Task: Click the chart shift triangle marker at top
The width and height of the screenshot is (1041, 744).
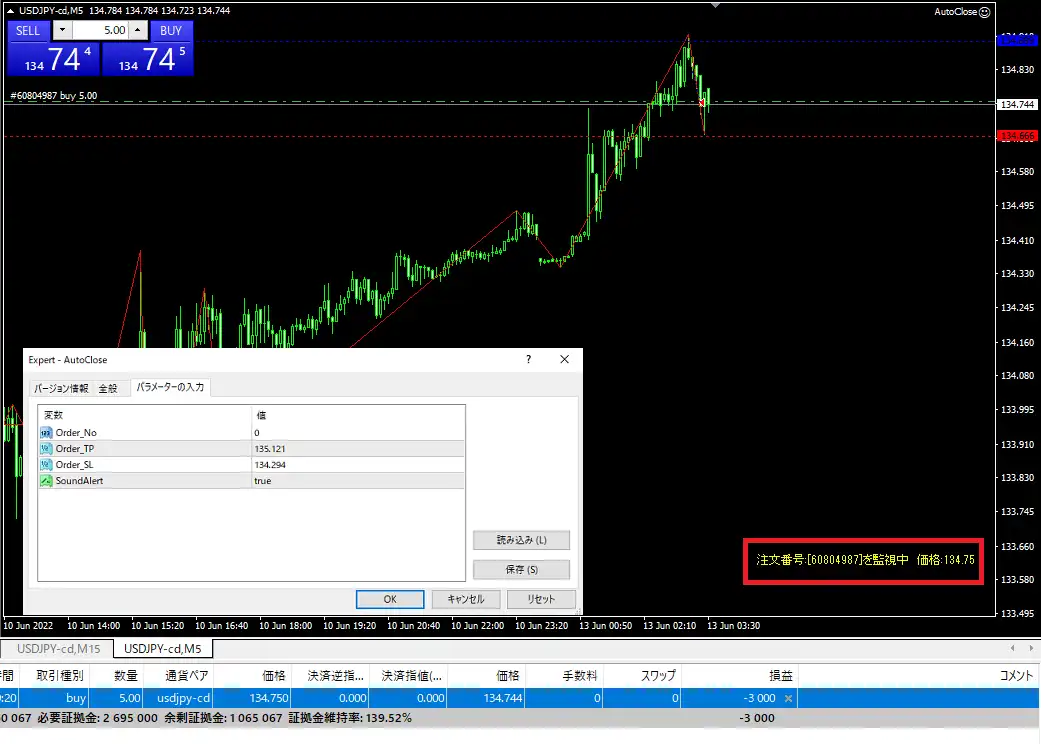Action: click(x=715, y=5)
